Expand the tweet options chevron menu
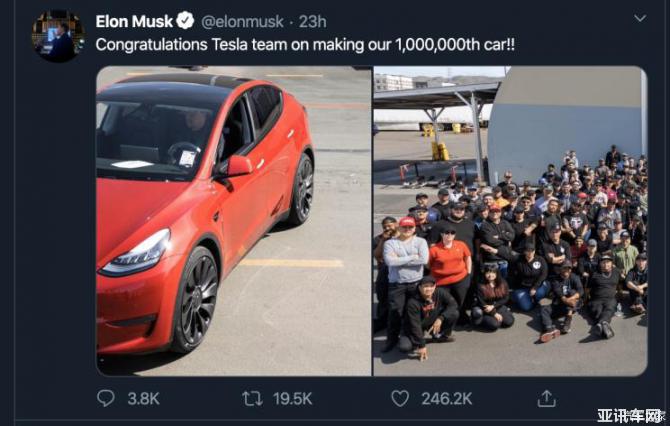The width and height of the screenshot is (670, 426). pyautogui.click(x=640, y=19)
